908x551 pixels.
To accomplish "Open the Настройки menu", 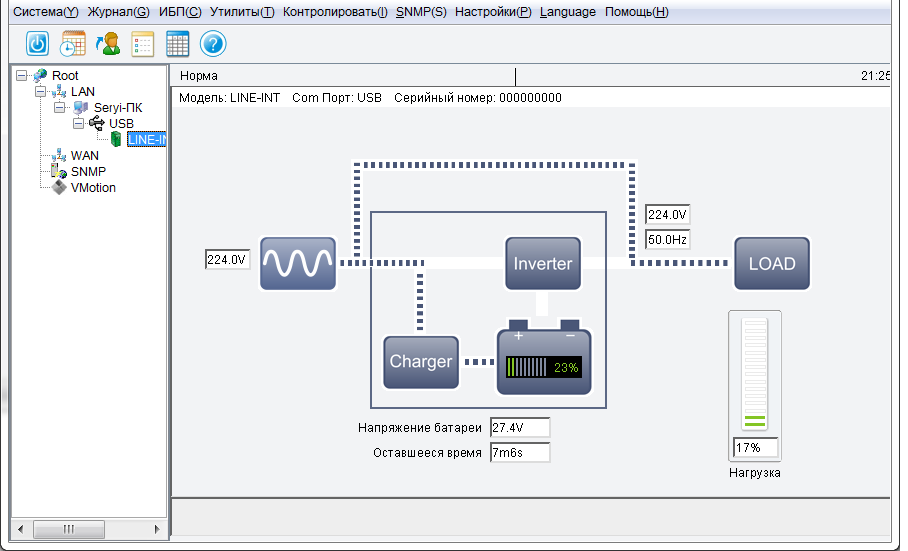I will click(493, 12).
